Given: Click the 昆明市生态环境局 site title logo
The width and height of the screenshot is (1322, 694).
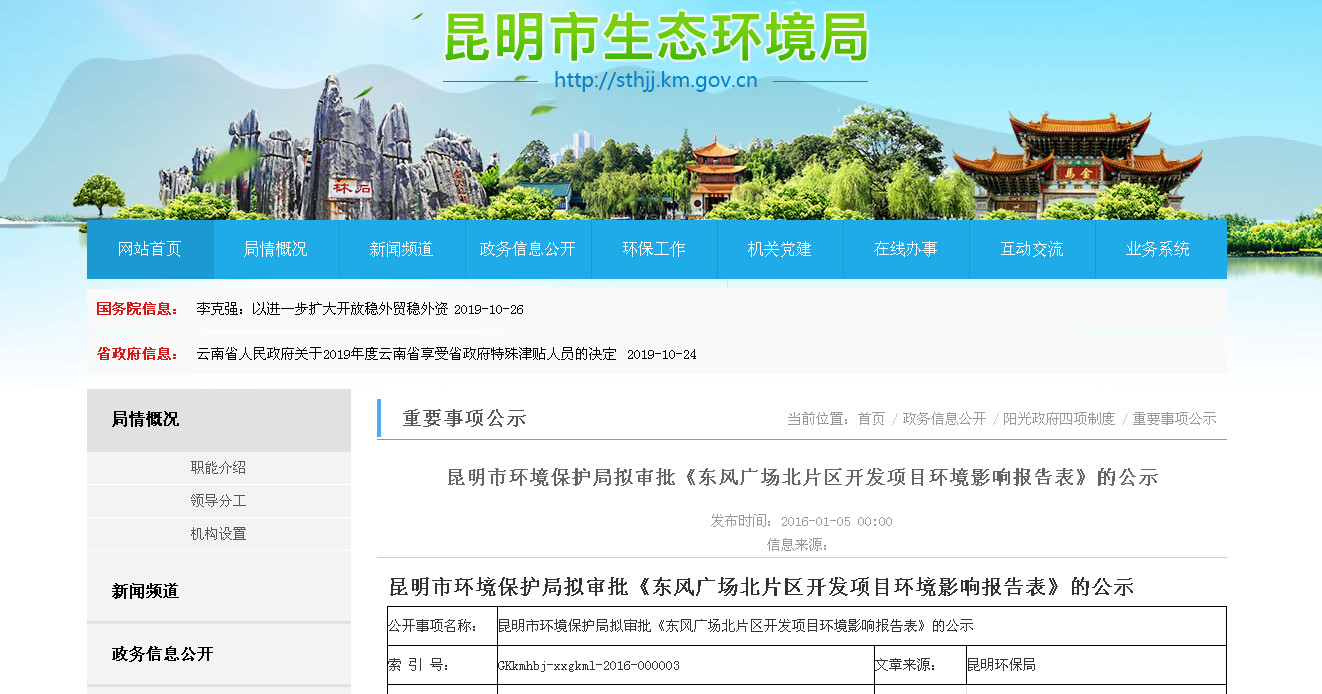Looking at the screenshot, I should click(x=655, y=38).
